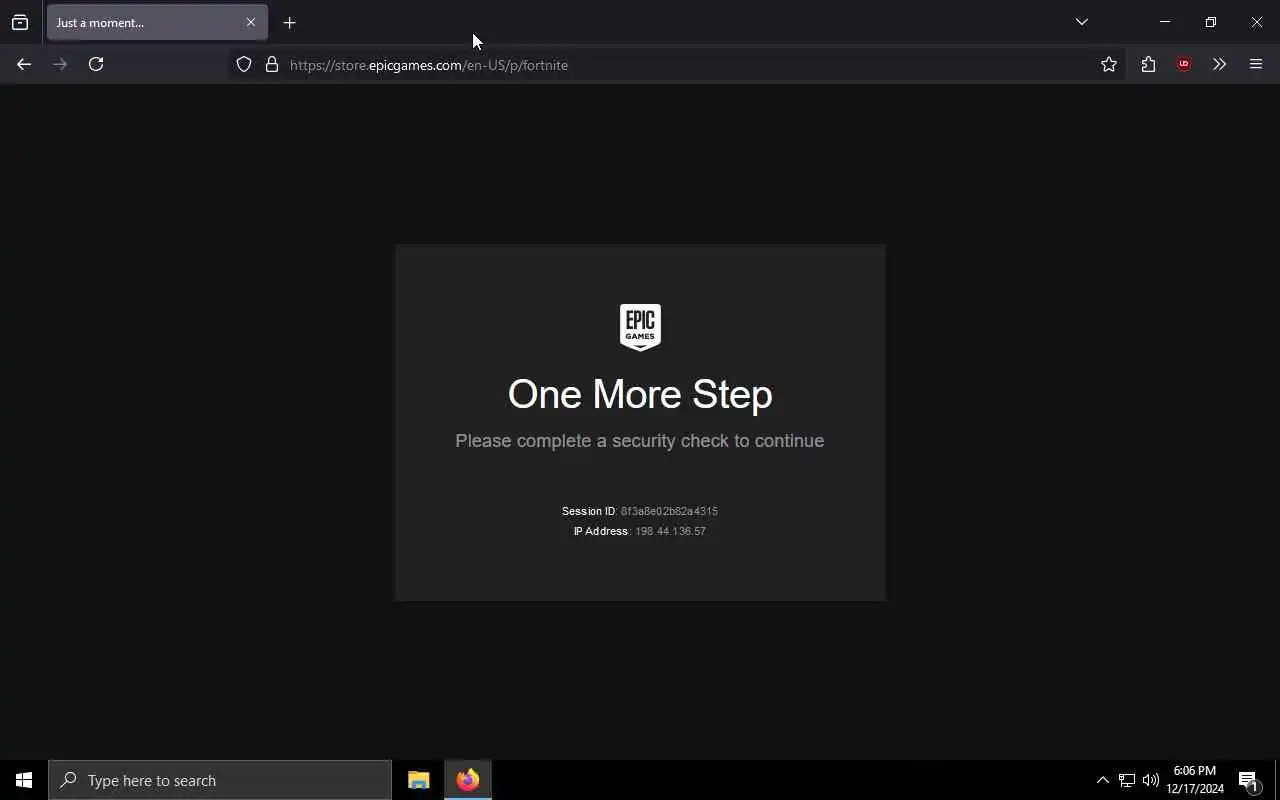Open File Explorer from taskbar

[x=419, y=780]
